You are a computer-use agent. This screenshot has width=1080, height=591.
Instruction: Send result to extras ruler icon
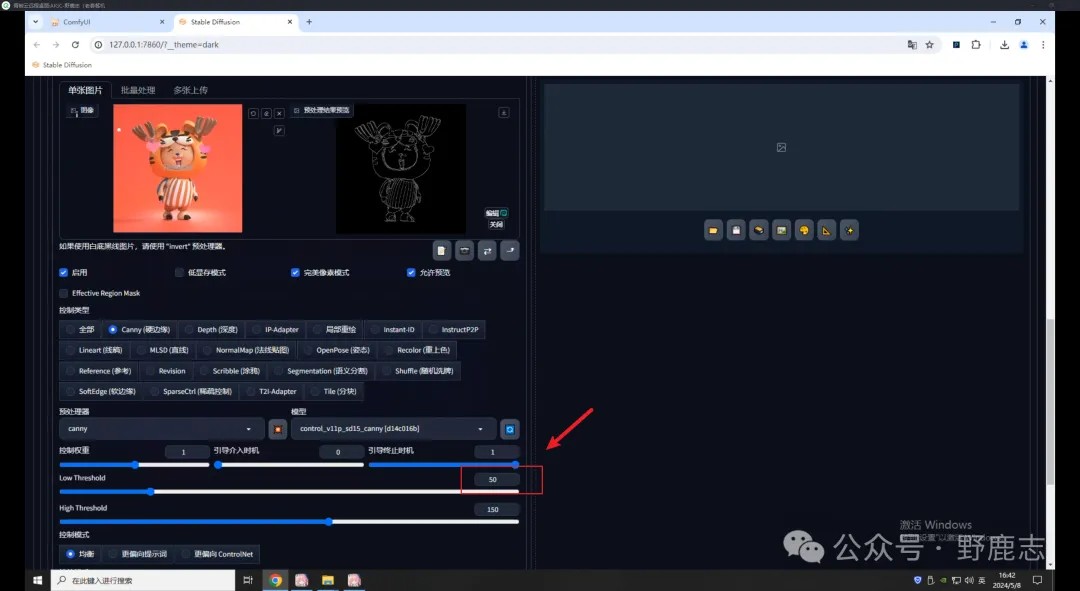[x=827, y=230]
